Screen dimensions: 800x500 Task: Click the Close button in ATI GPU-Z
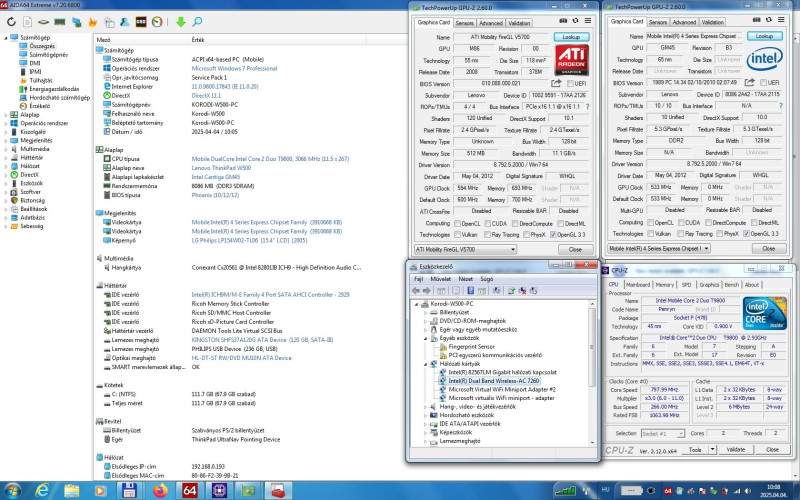tap(575, 249)
